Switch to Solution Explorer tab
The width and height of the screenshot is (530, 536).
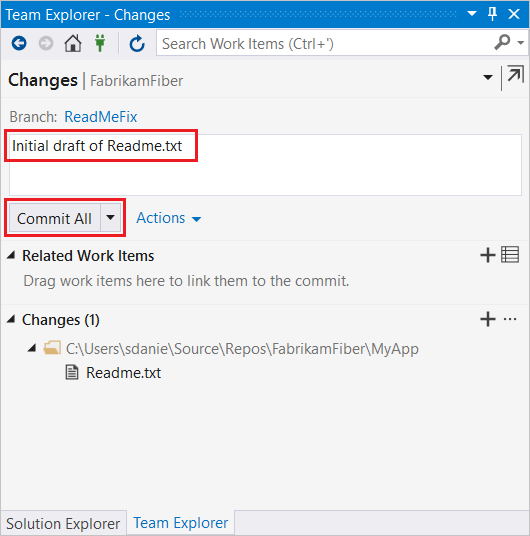point(63,523)
